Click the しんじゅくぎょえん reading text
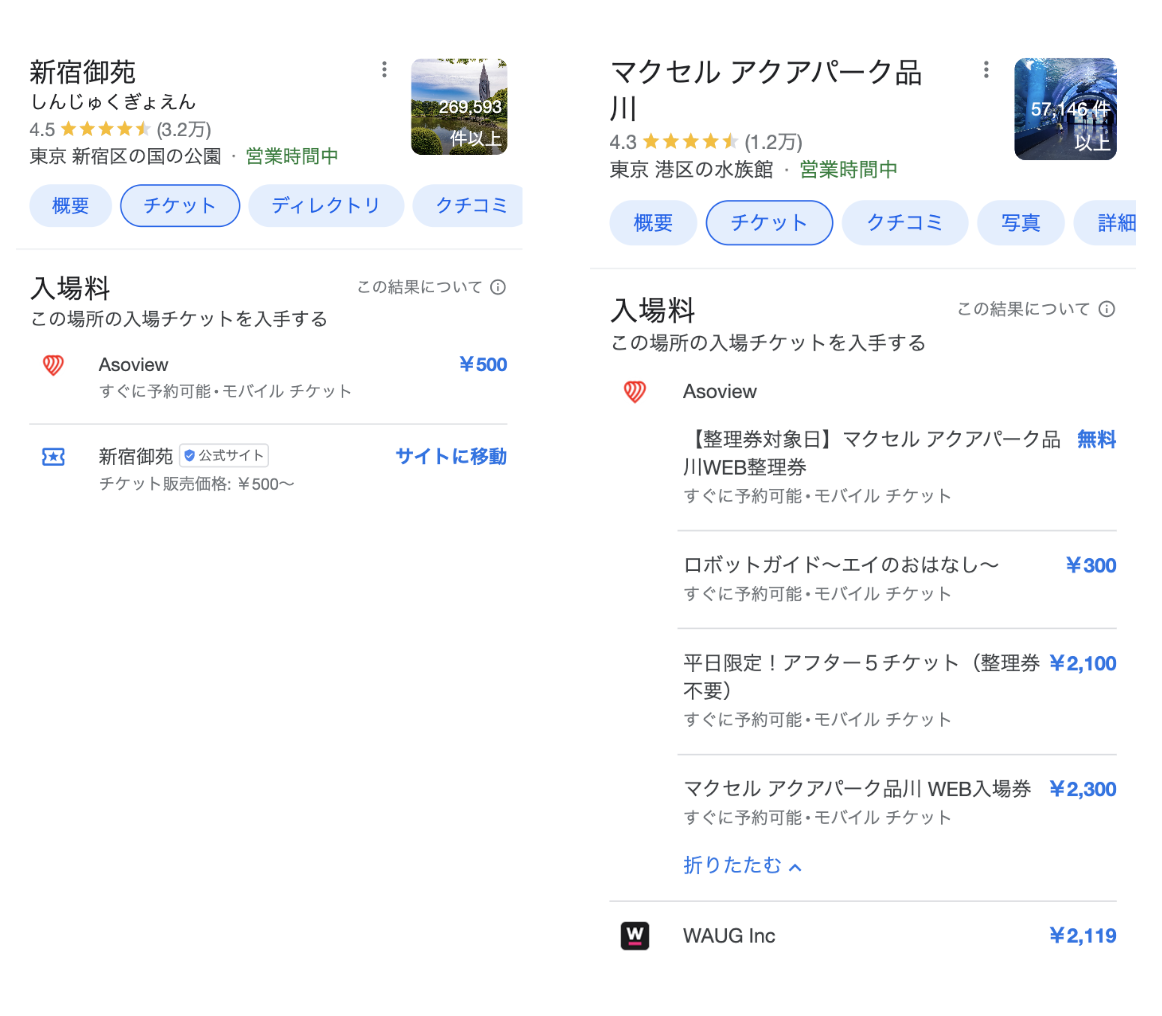The image size is (1162, 1016). [x=113, y=102]
